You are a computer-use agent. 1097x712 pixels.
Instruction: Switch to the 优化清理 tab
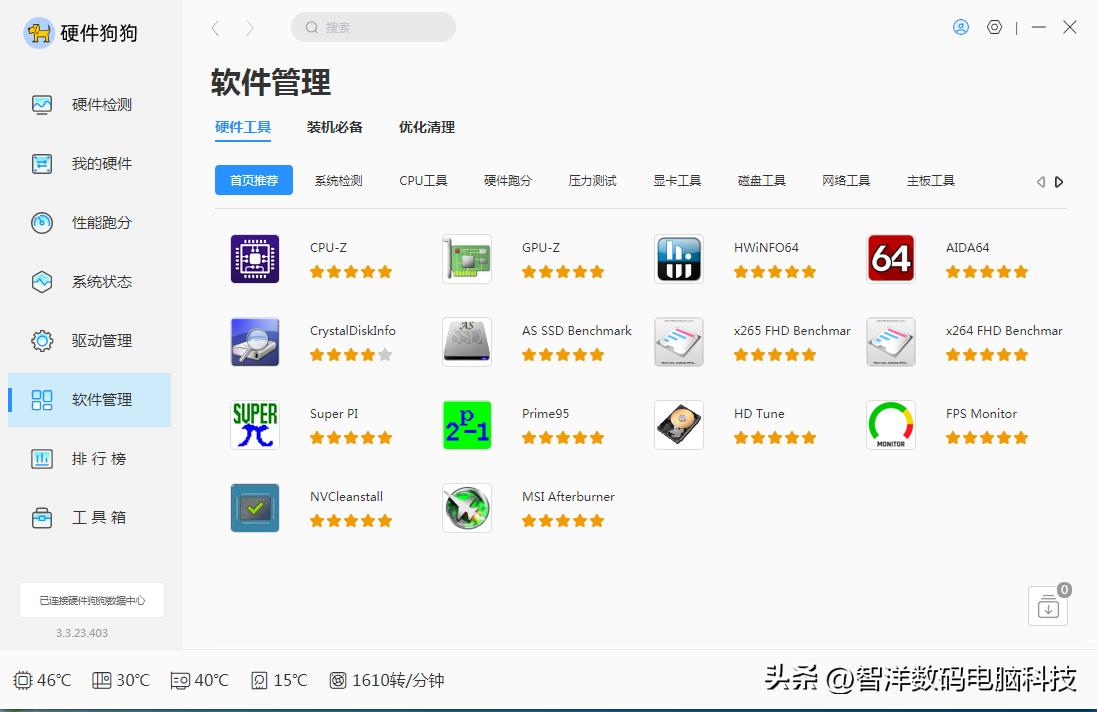(x=425, y=127)
